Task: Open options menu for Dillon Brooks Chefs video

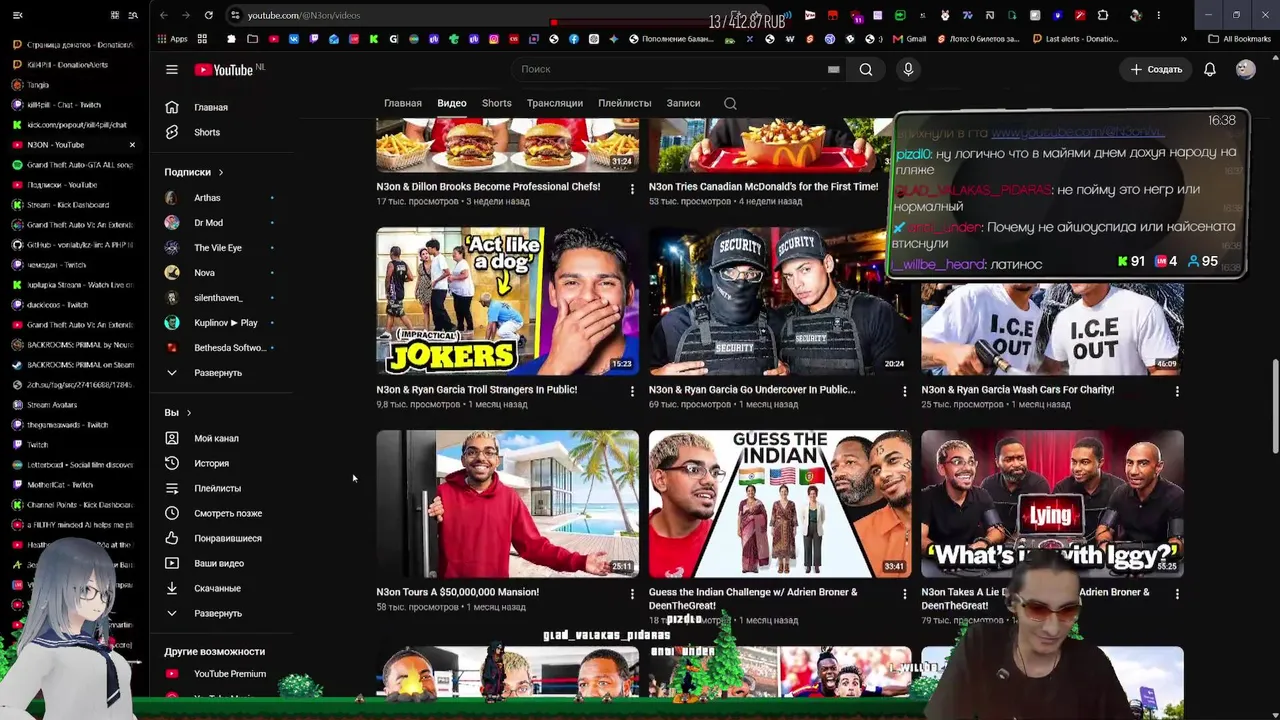Action: (x=632, y=188)
